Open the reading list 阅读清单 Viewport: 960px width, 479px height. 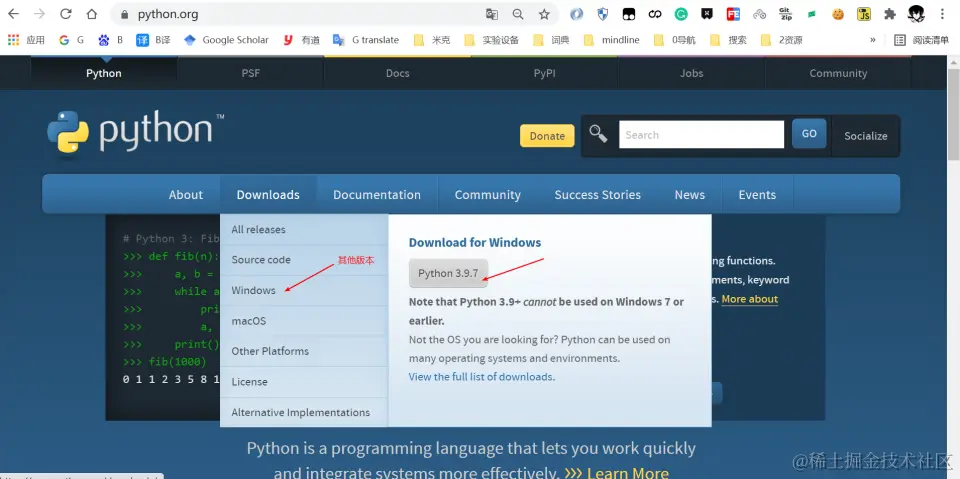click(x=921, y=40)
